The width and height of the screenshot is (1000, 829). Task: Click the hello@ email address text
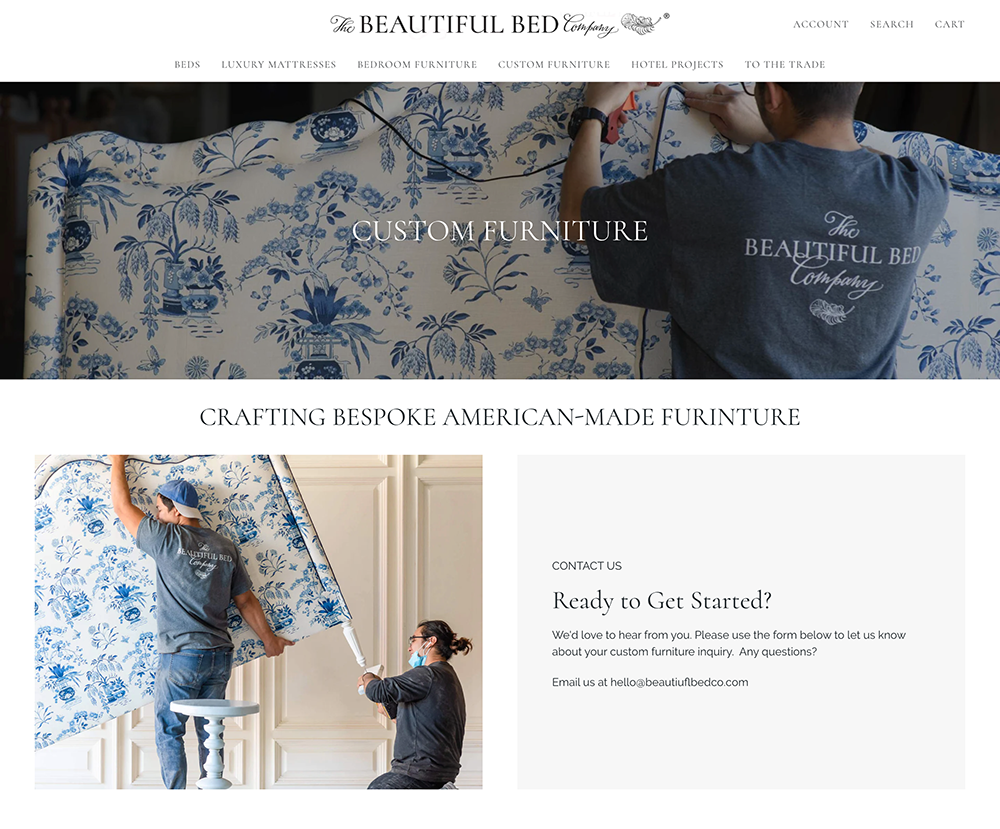click(x=679, y=682)
